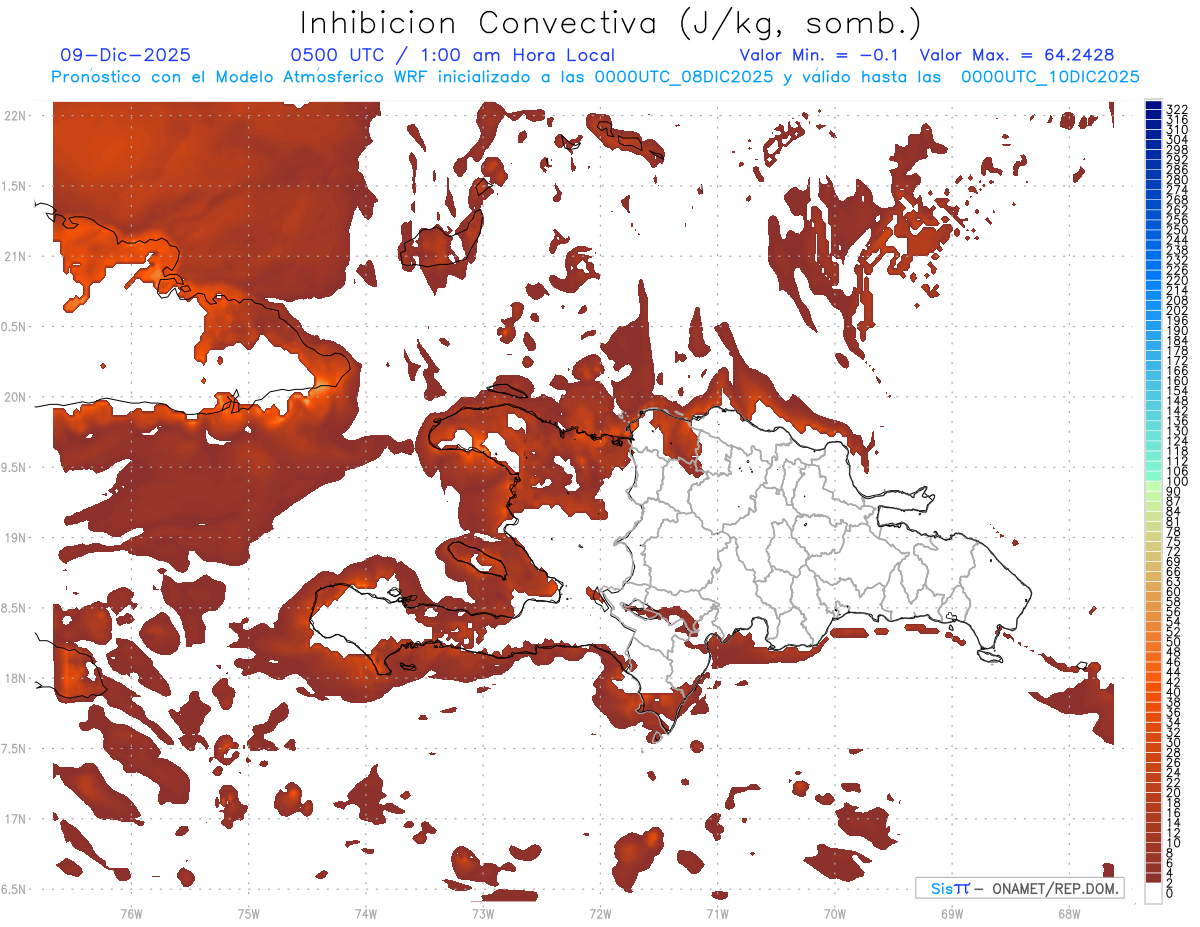The height and width of the screenshot is (927, 1200).
Task: Click latitude label '20N' on the left axis
Action: pyautogui.click(x=13, y=397)
